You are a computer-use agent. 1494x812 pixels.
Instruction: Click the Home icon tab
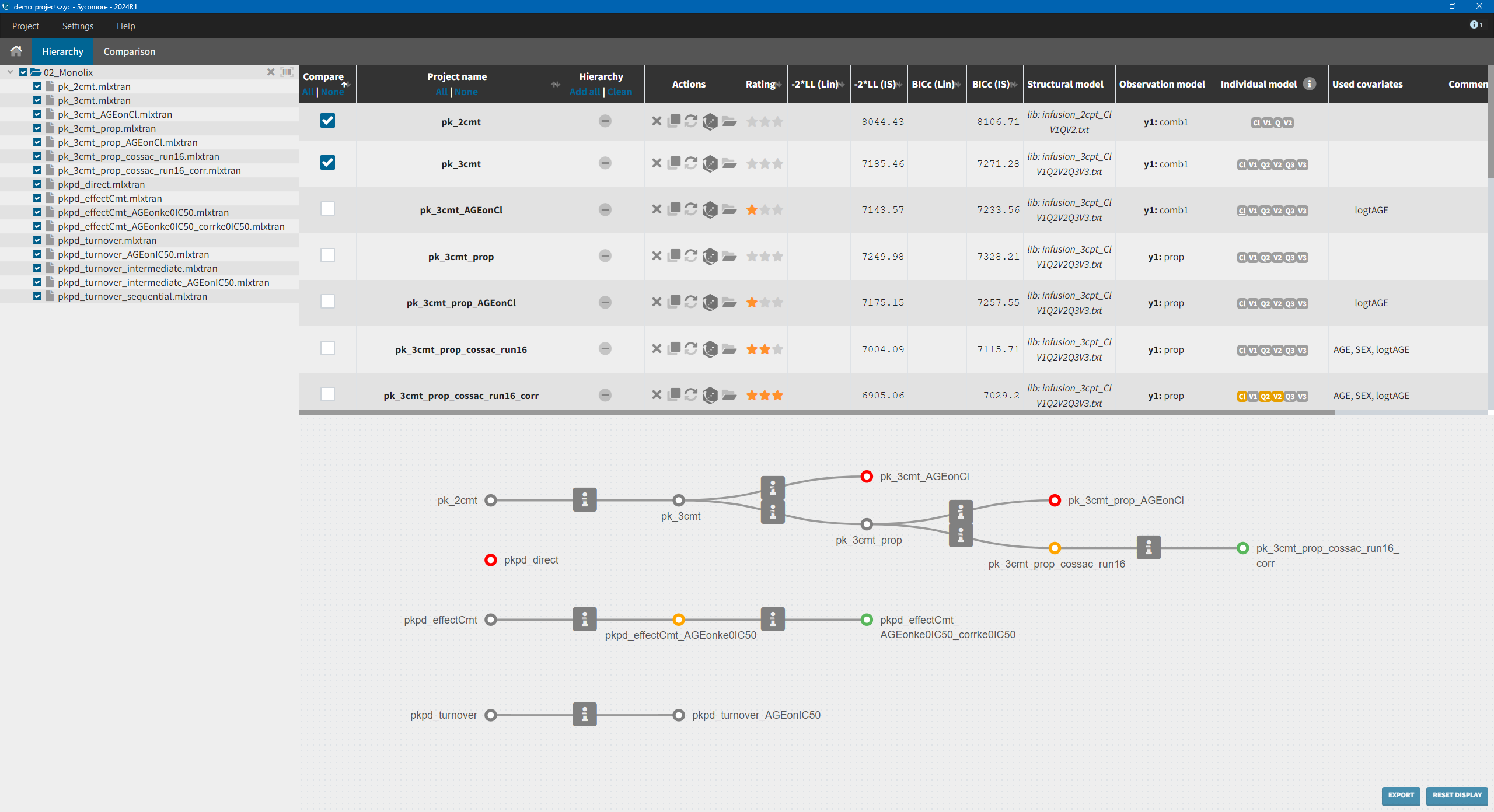pyautogui.click(x=16, y=51)
